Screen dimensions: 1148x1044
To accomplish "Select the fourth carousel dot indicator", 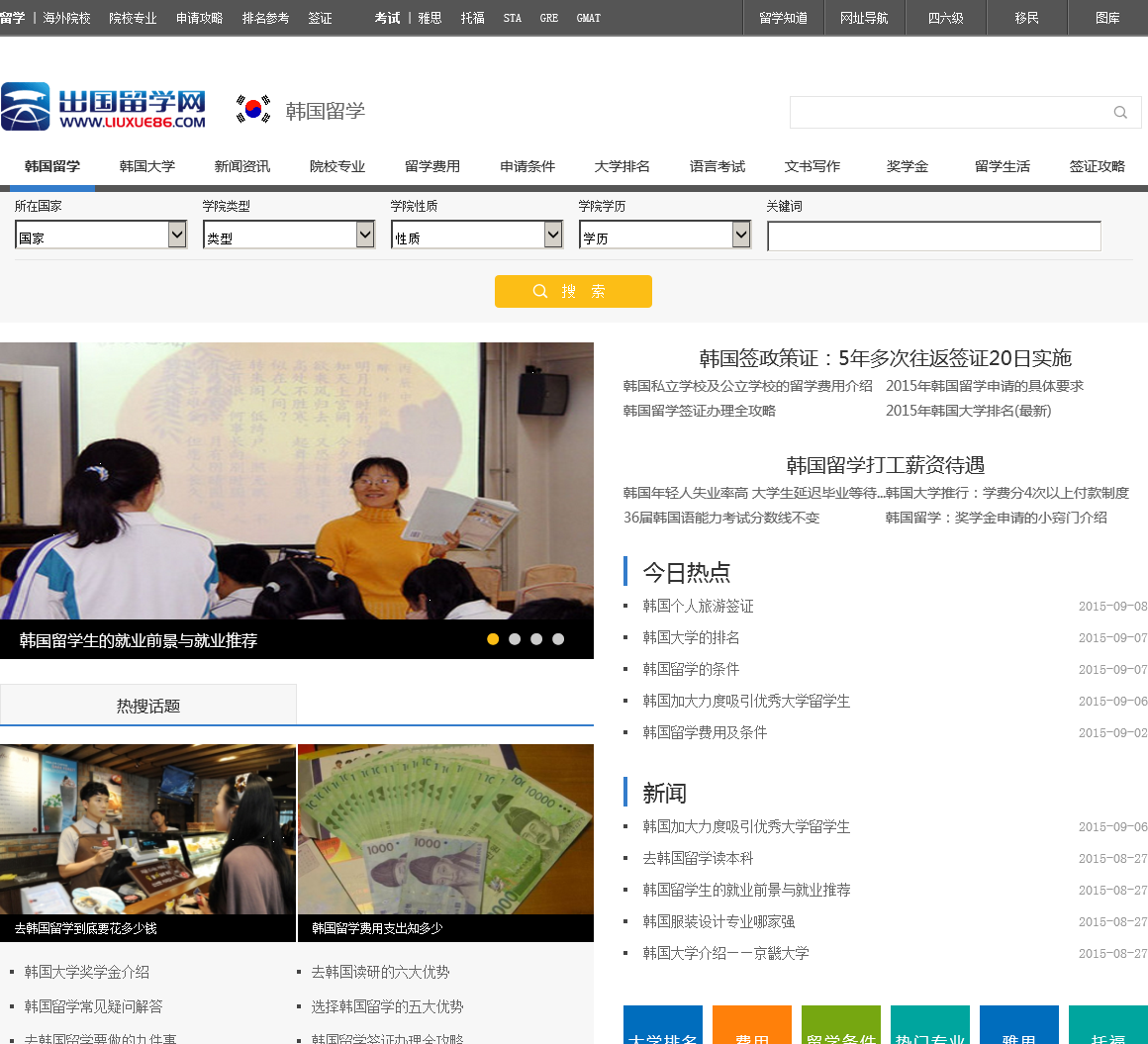I will pos(558,639).
